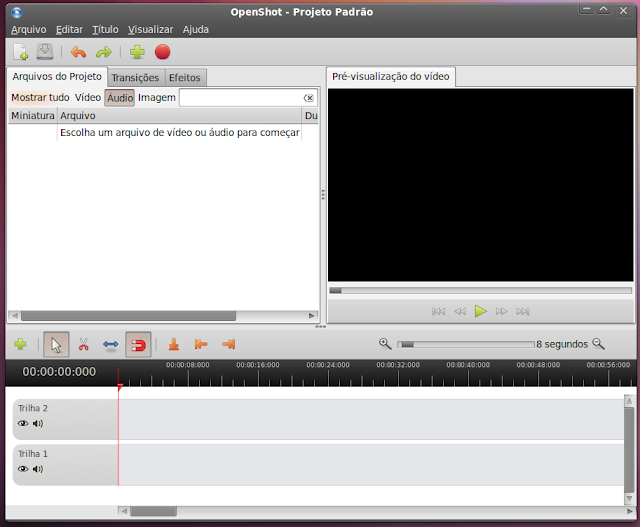Click the '8 segundos' zoom label
The width and height of the screenshot is (640, 527).
[562, 344]
